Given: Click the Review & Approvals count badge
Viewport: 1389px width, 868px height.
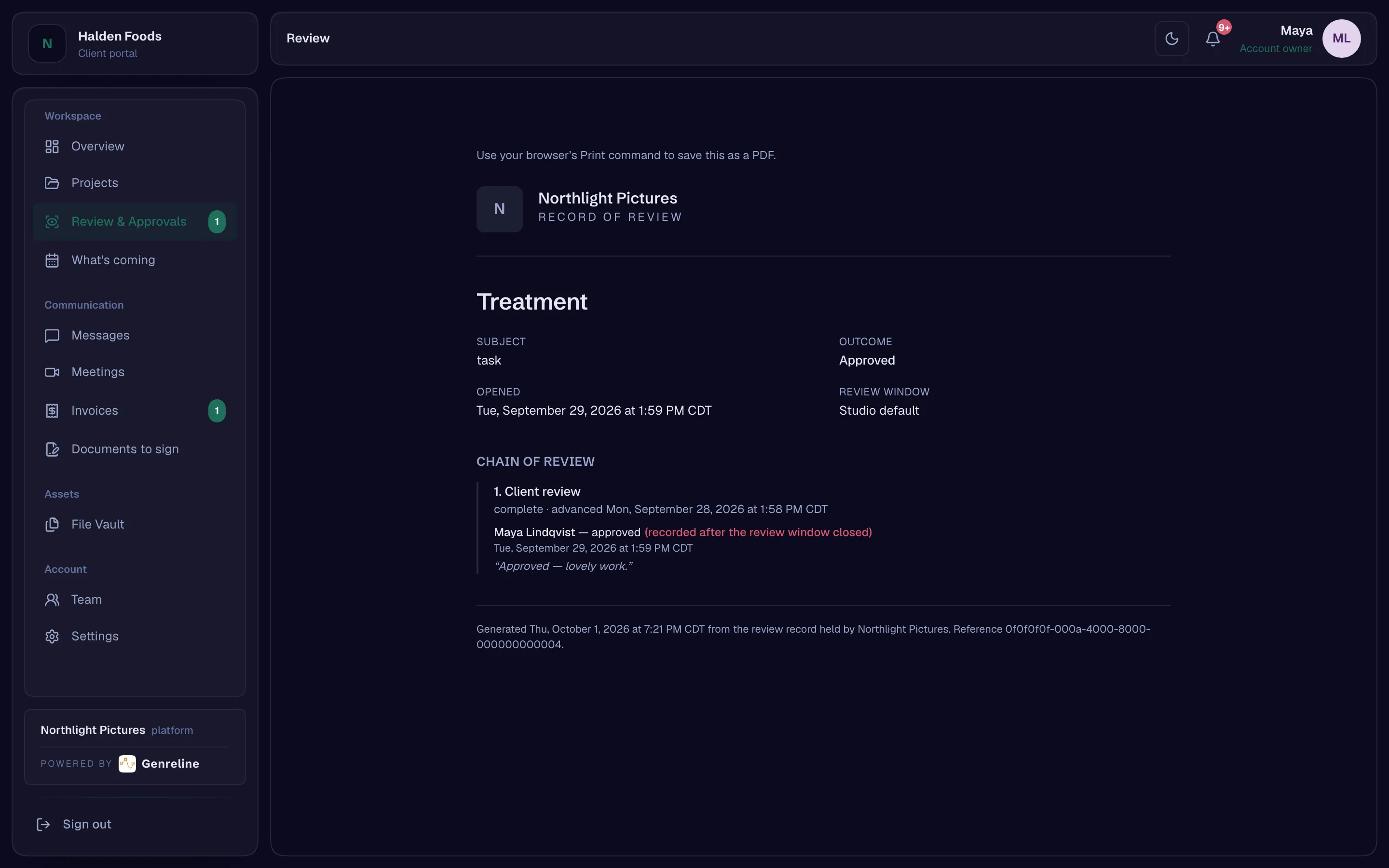Looking at the screenshot, I should click(x=217, y=222).
